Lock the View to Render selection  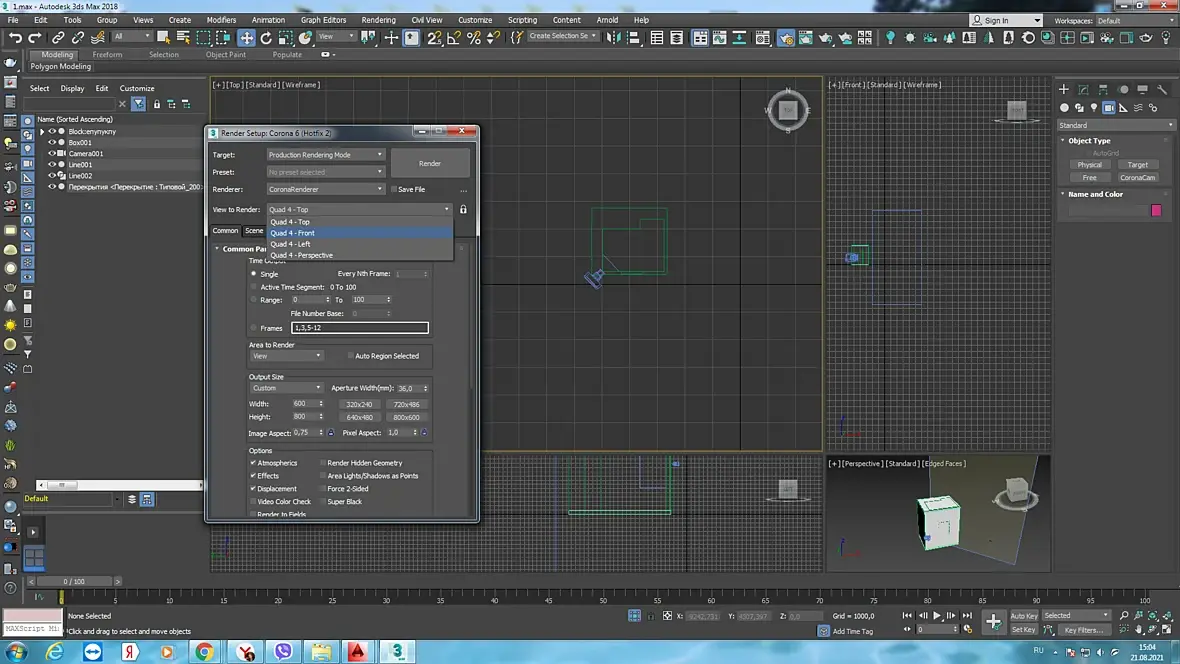463,210
